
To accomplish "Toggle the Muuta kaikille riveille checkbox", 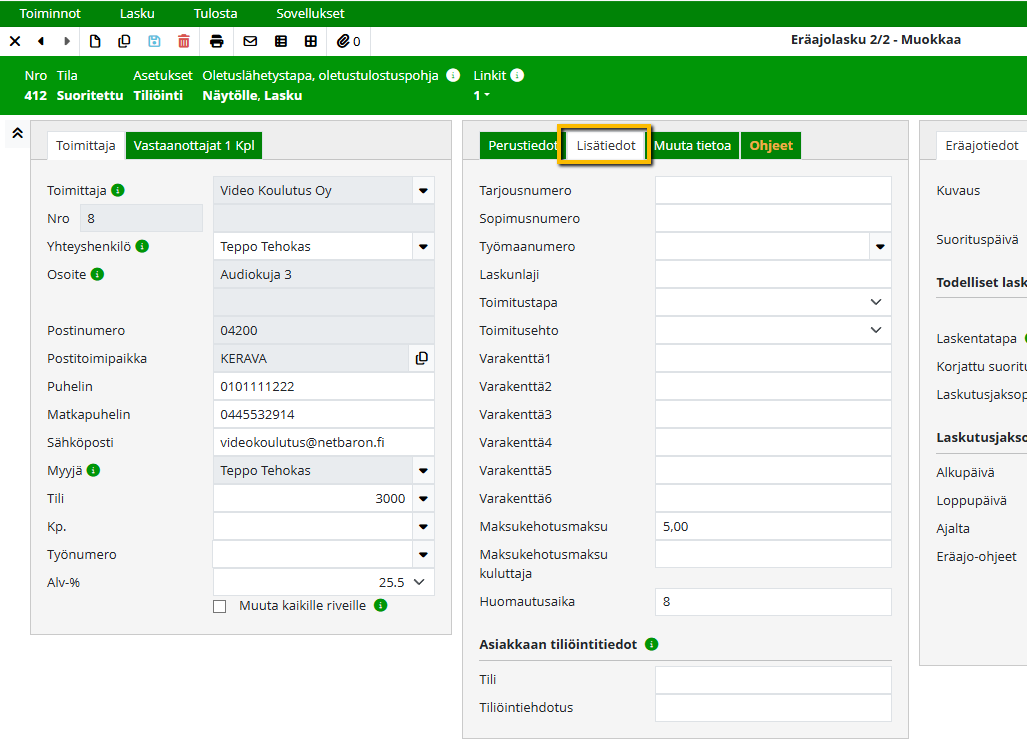I will 220,606.
